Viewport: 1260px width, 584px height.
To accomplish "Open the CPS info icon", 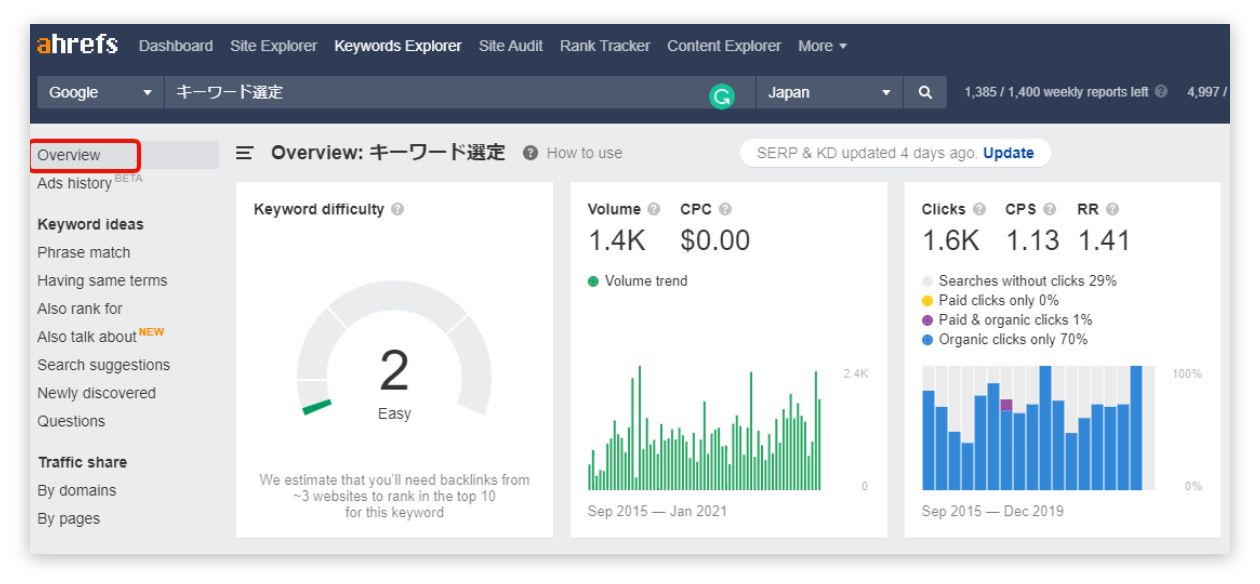I will click(1050, 210).
